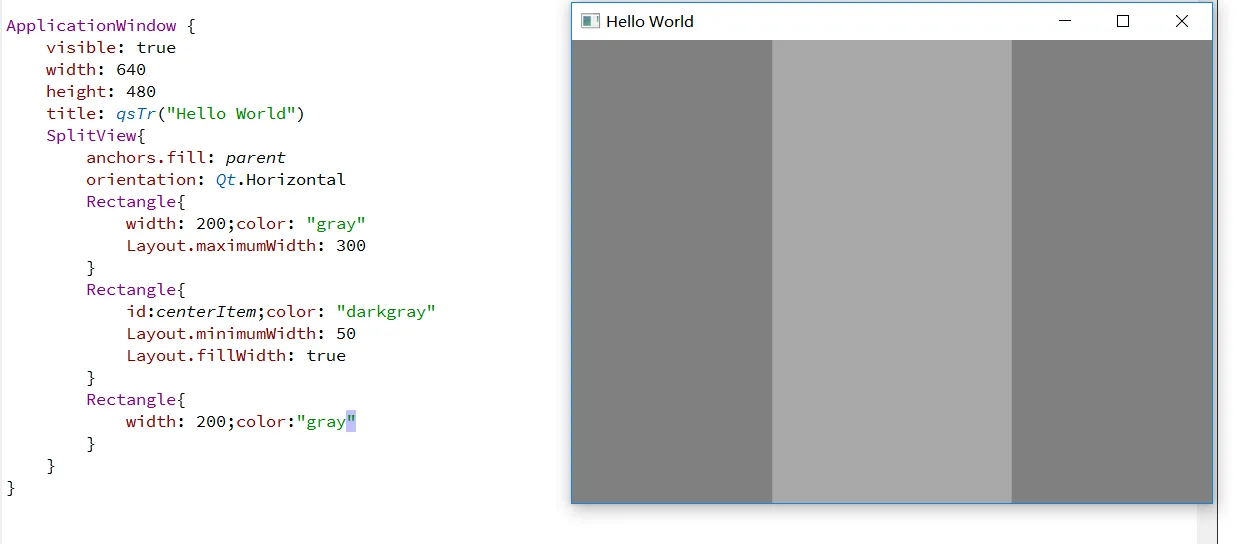
Task: Maximize the Hello World window
Action: [1123, 21]
